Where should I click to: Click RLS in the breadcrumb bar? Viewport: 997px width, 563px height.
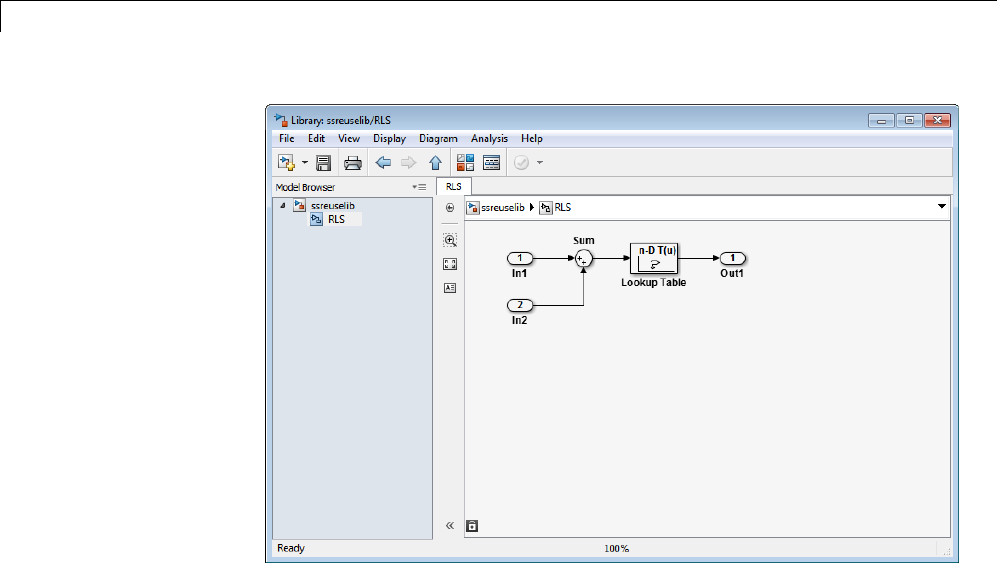tap(563, 207)
